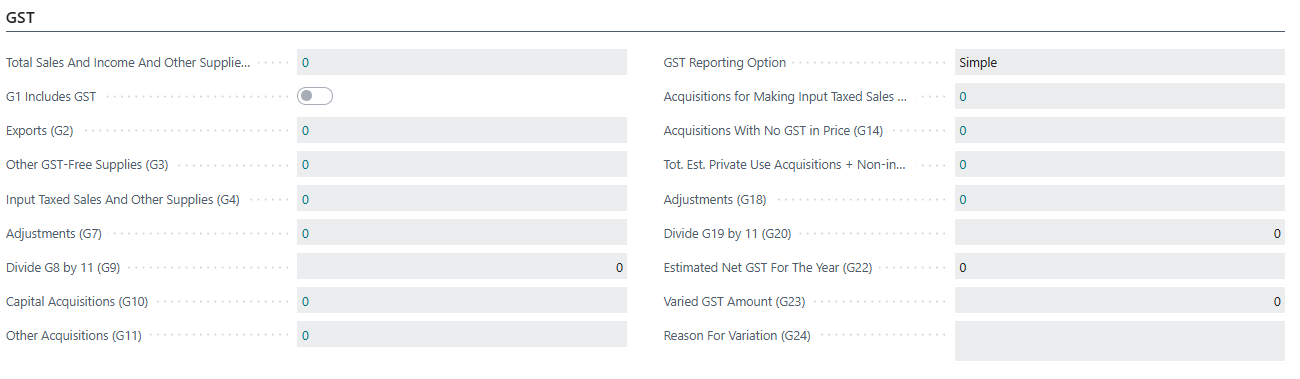
Task: Click the Other GST-Free Supplies (G3) field
Action: [x=462, y=164]
